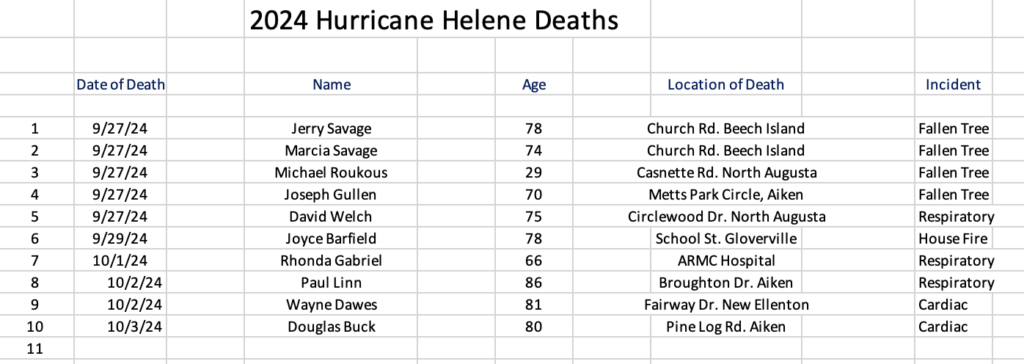Select the date cell 10/3/24
Viewport: 1024px width, 364px height.
pos(121,327)
